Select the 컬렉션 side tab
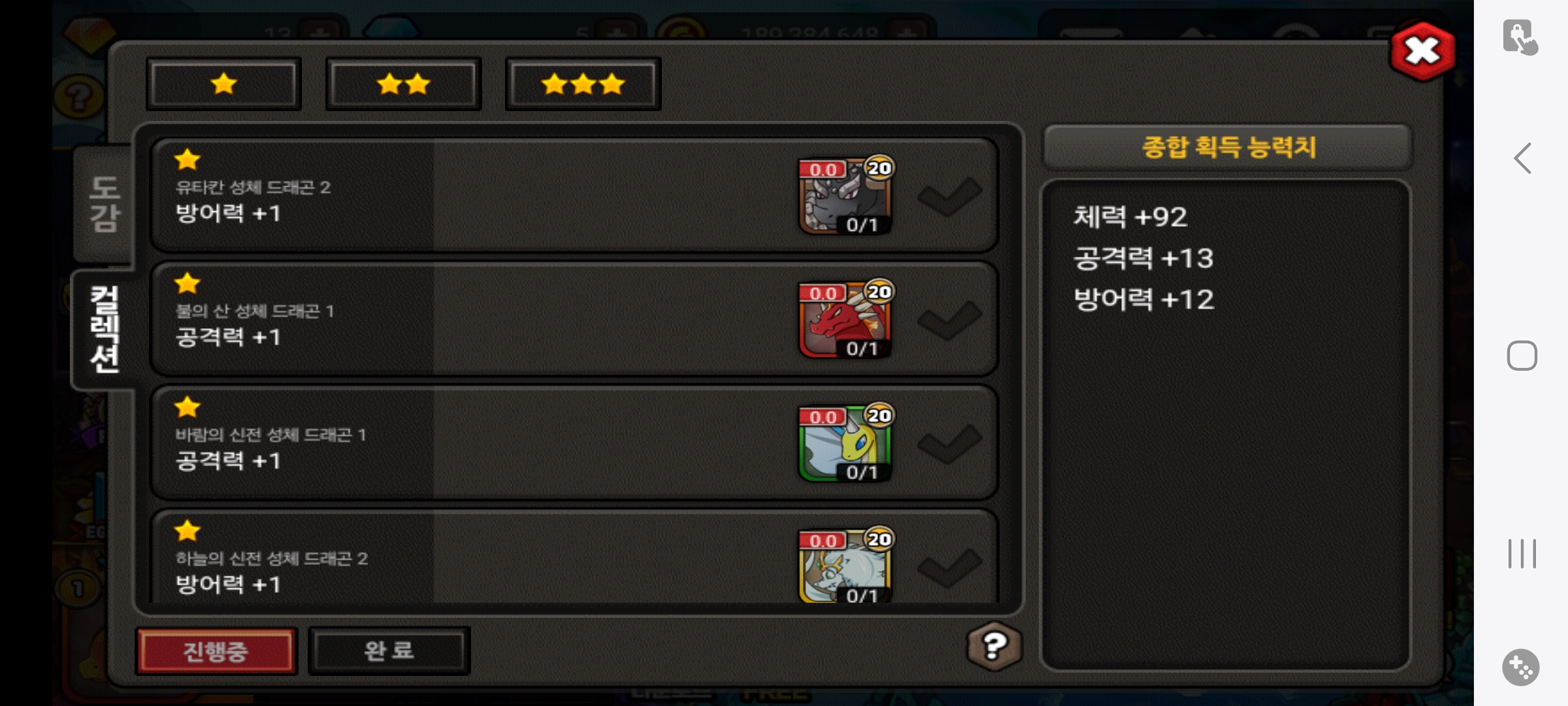This screenshot has width=1568, height=706. pos(104,329)
